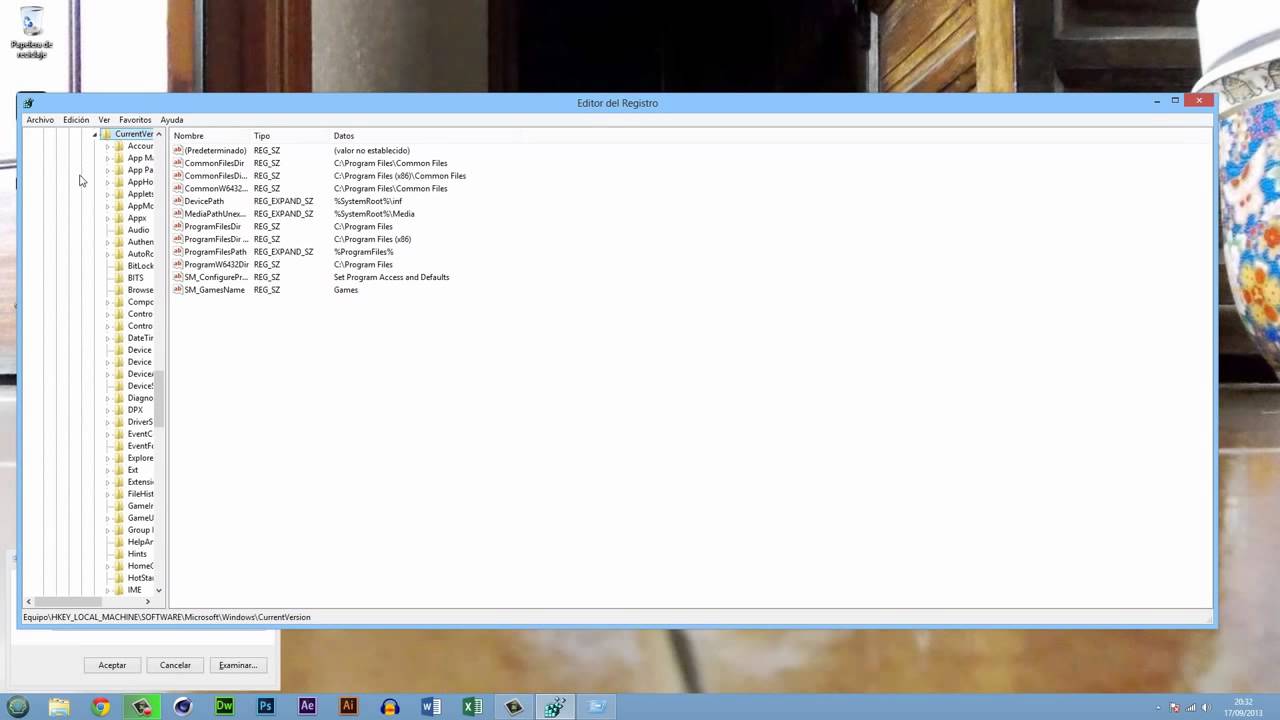
Task: Click the tree scroll-down arrow
Action: tap(158, 590)
